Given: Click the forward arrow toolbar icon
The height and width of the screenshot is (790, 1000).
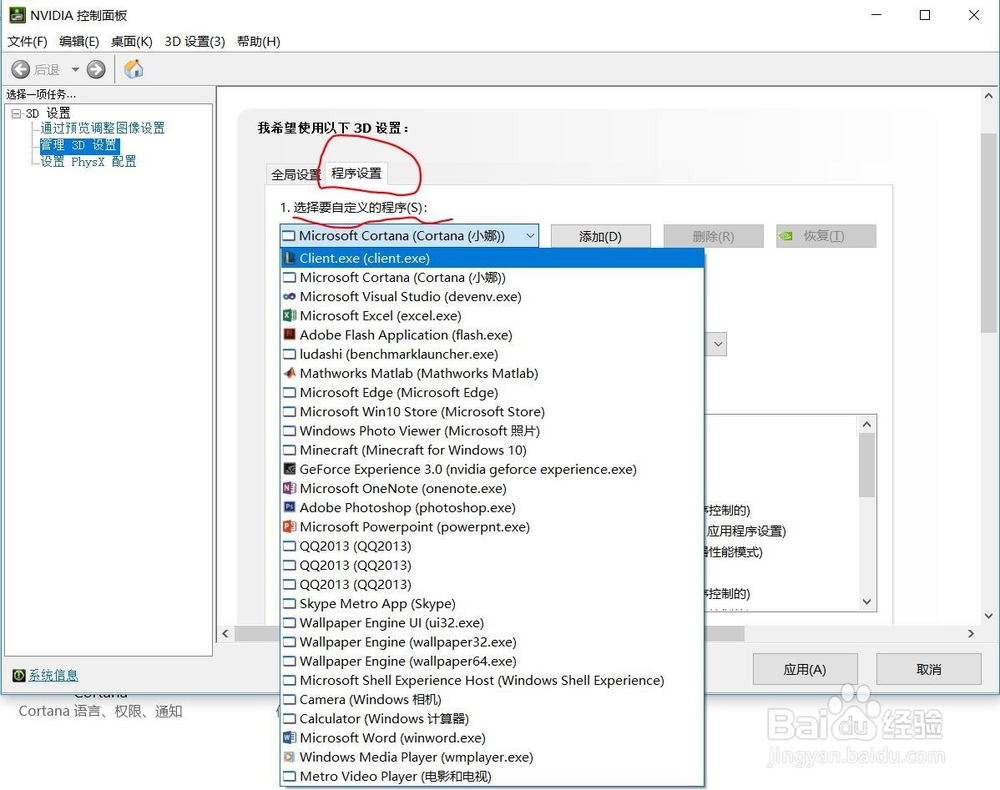Looking at the screenshot, I should (x=96, y=69).
